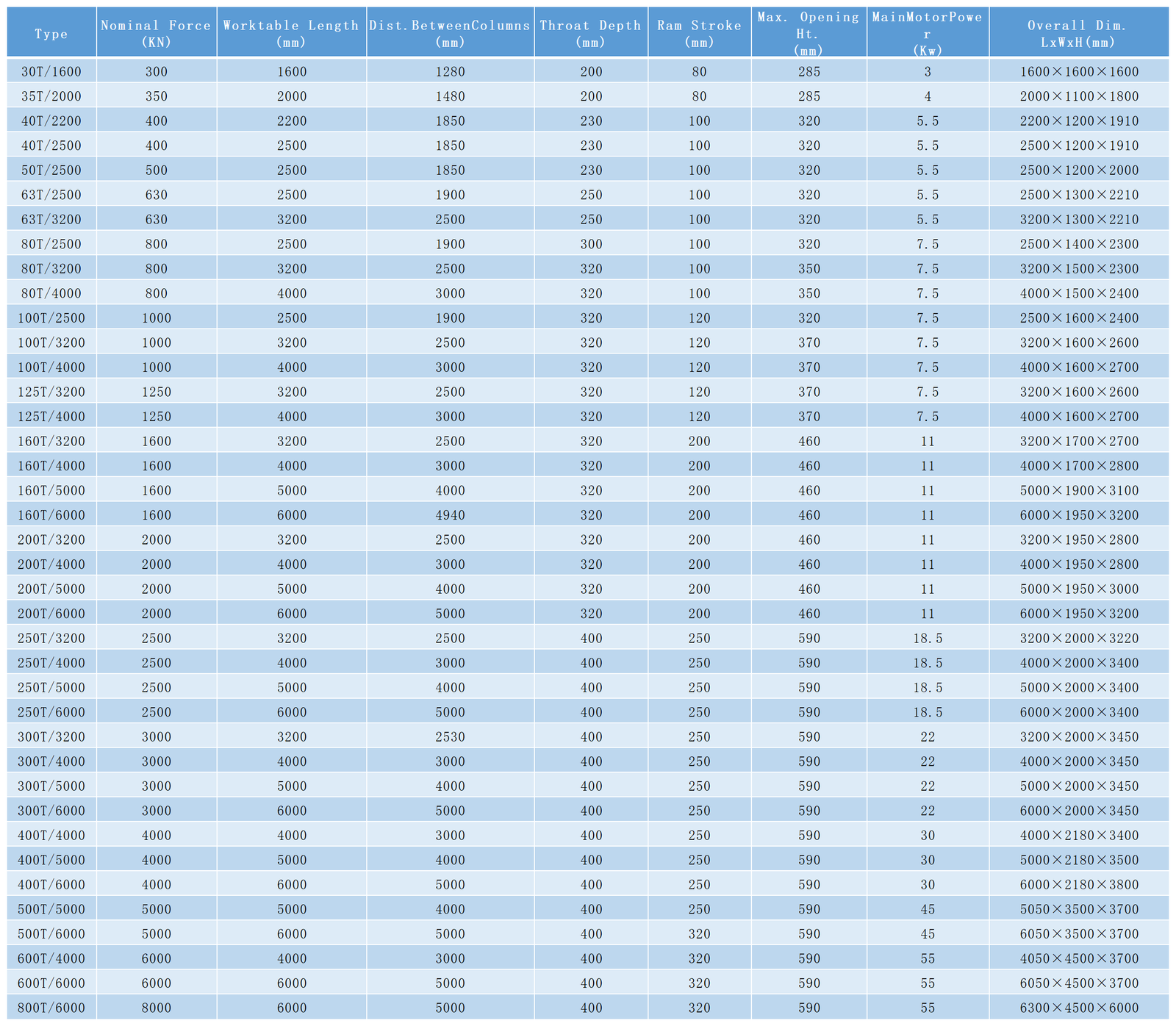Click the 250T/3200 type cell
This screenshot has height=1026, width=1176.
51,639
